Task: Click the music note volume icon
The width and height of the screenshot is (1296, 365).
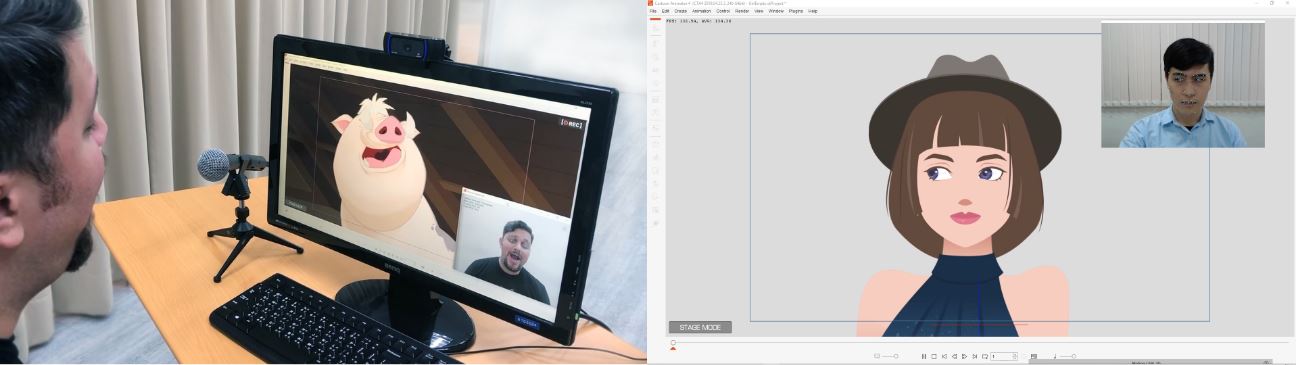Action: click(x=1054, y=356)
